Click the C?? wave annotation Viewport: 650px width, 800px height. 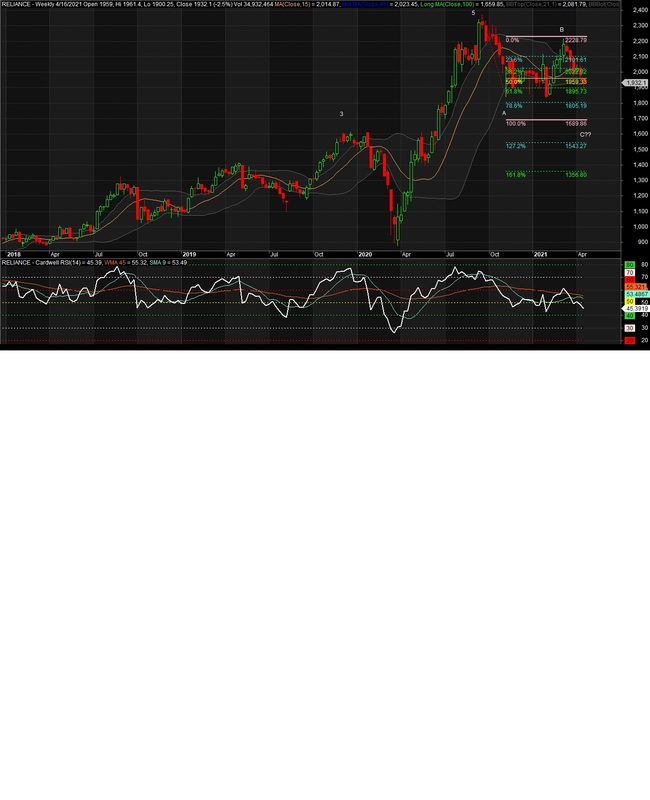[585, 135]
